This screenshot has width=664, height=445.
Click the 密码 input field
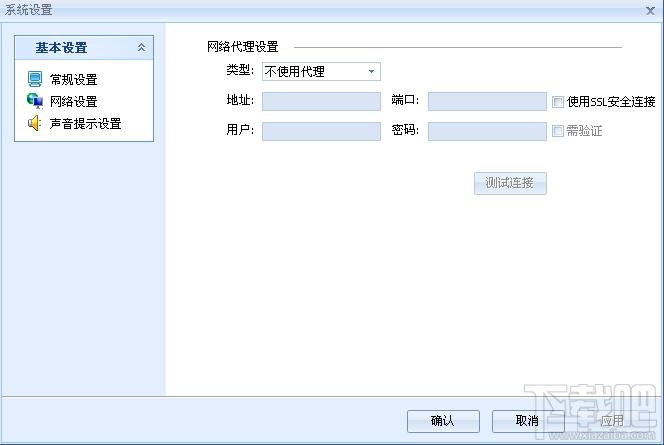[487, 131]
